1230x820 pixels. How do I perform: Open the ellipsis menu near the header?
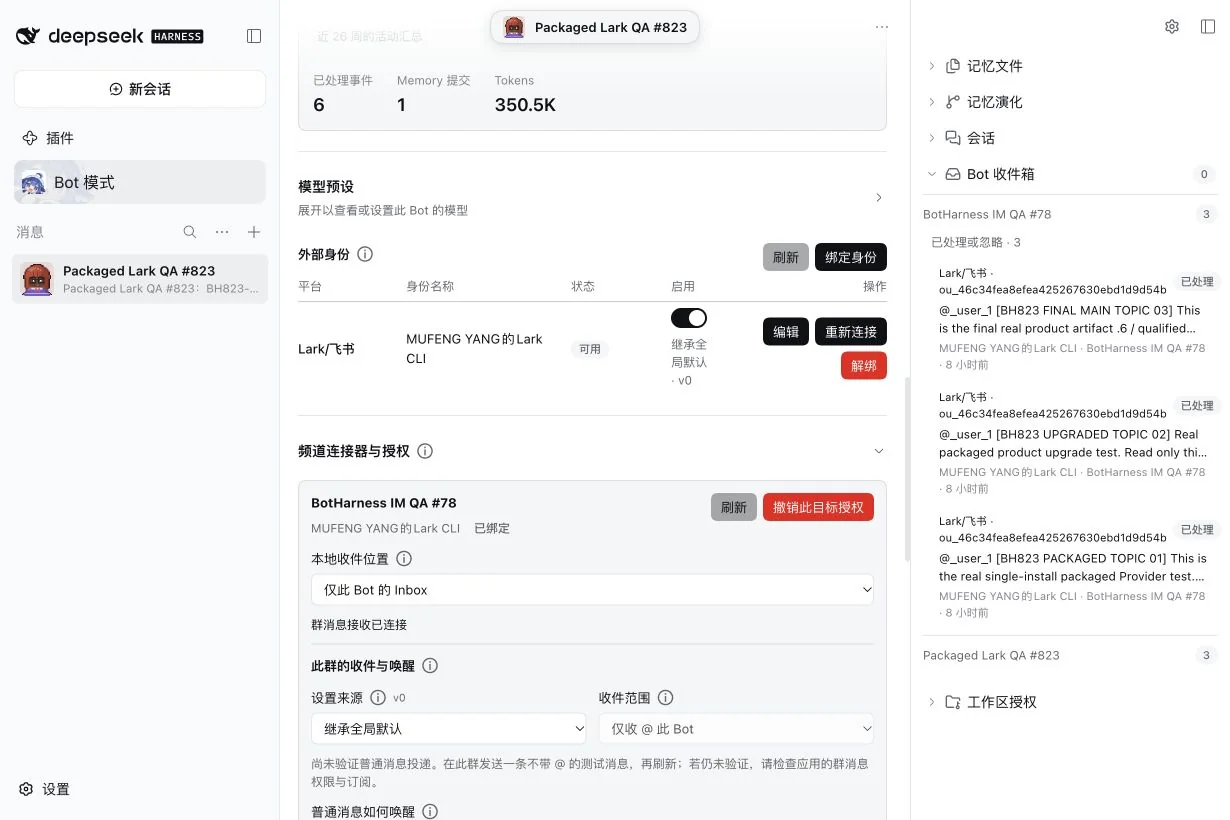(881, 27)
